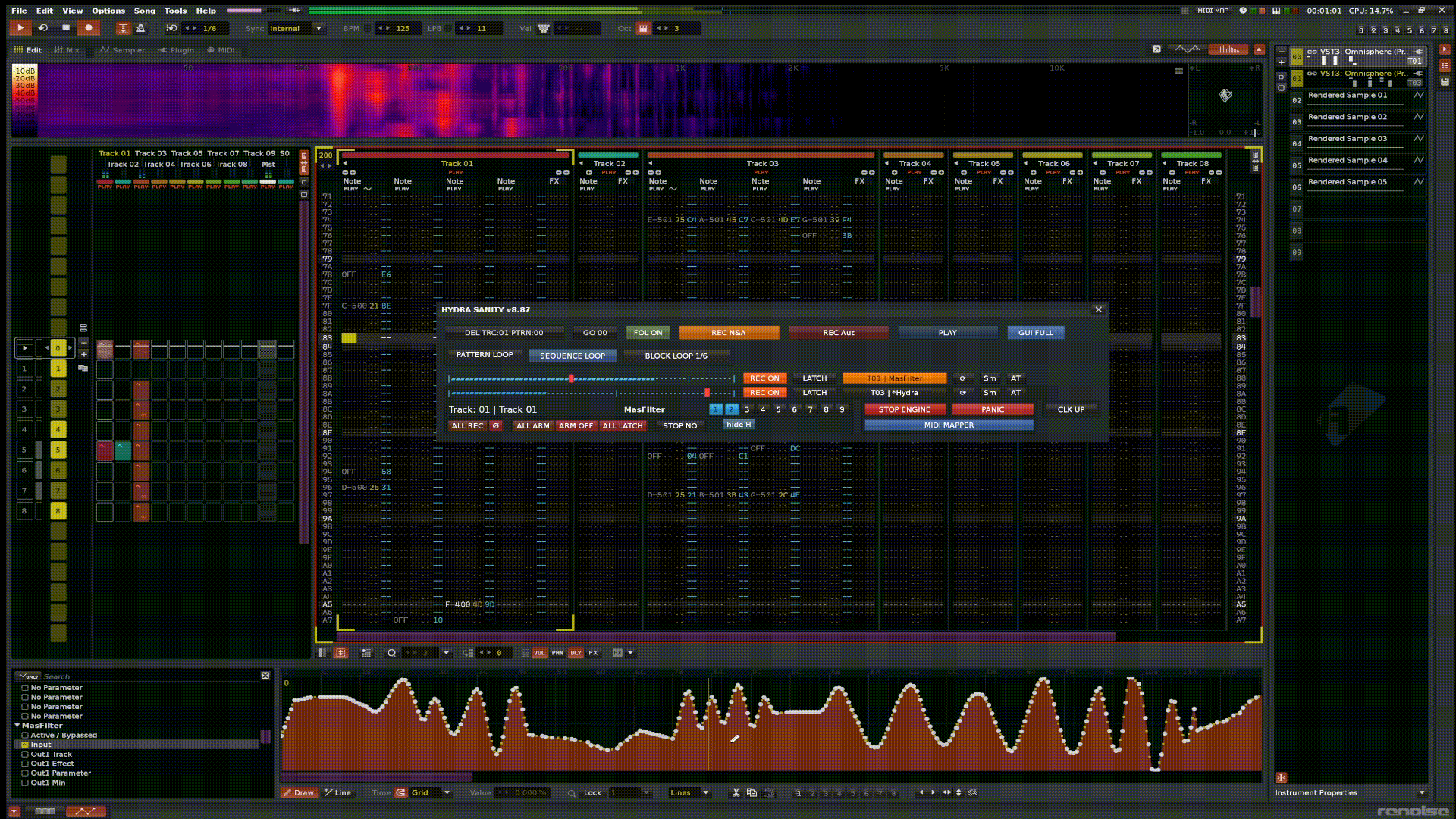Toggle block loop icon in transport
Viewport: 1456px width, 819px height.
pos(172,28)
